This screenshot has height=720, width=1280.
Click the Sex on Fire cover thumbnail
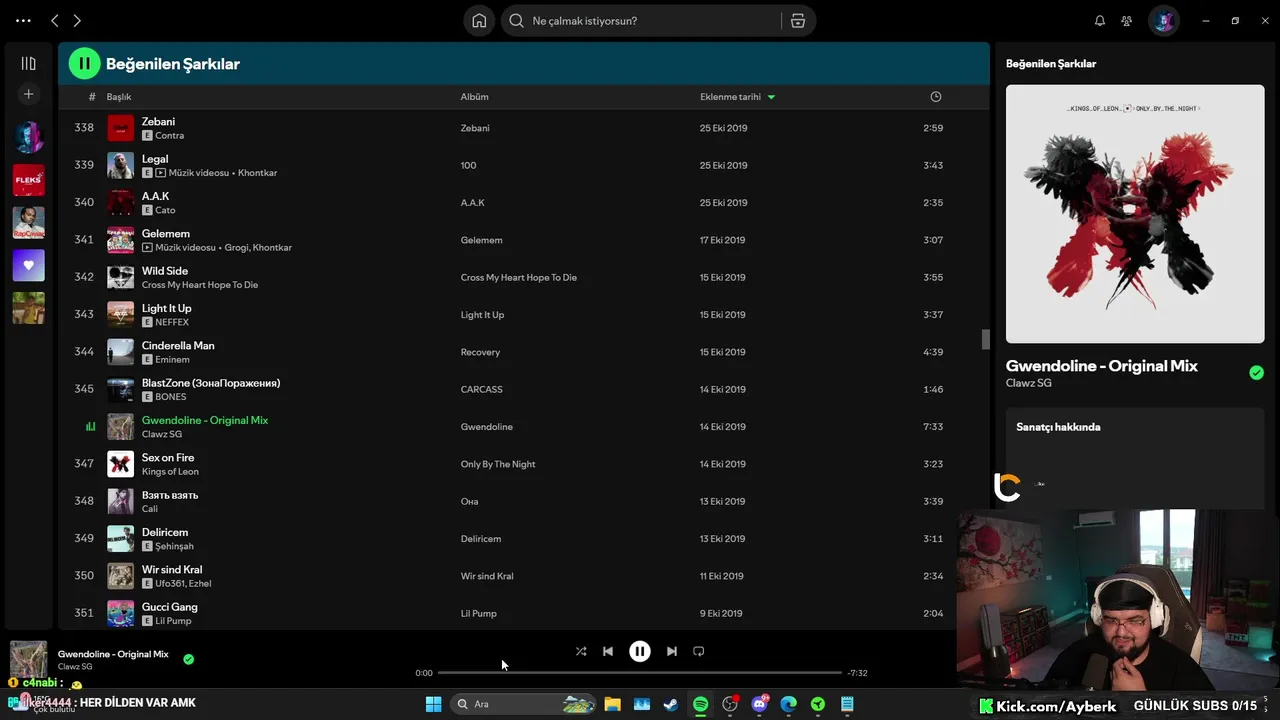pyautogui.click(x=120, y=464)
